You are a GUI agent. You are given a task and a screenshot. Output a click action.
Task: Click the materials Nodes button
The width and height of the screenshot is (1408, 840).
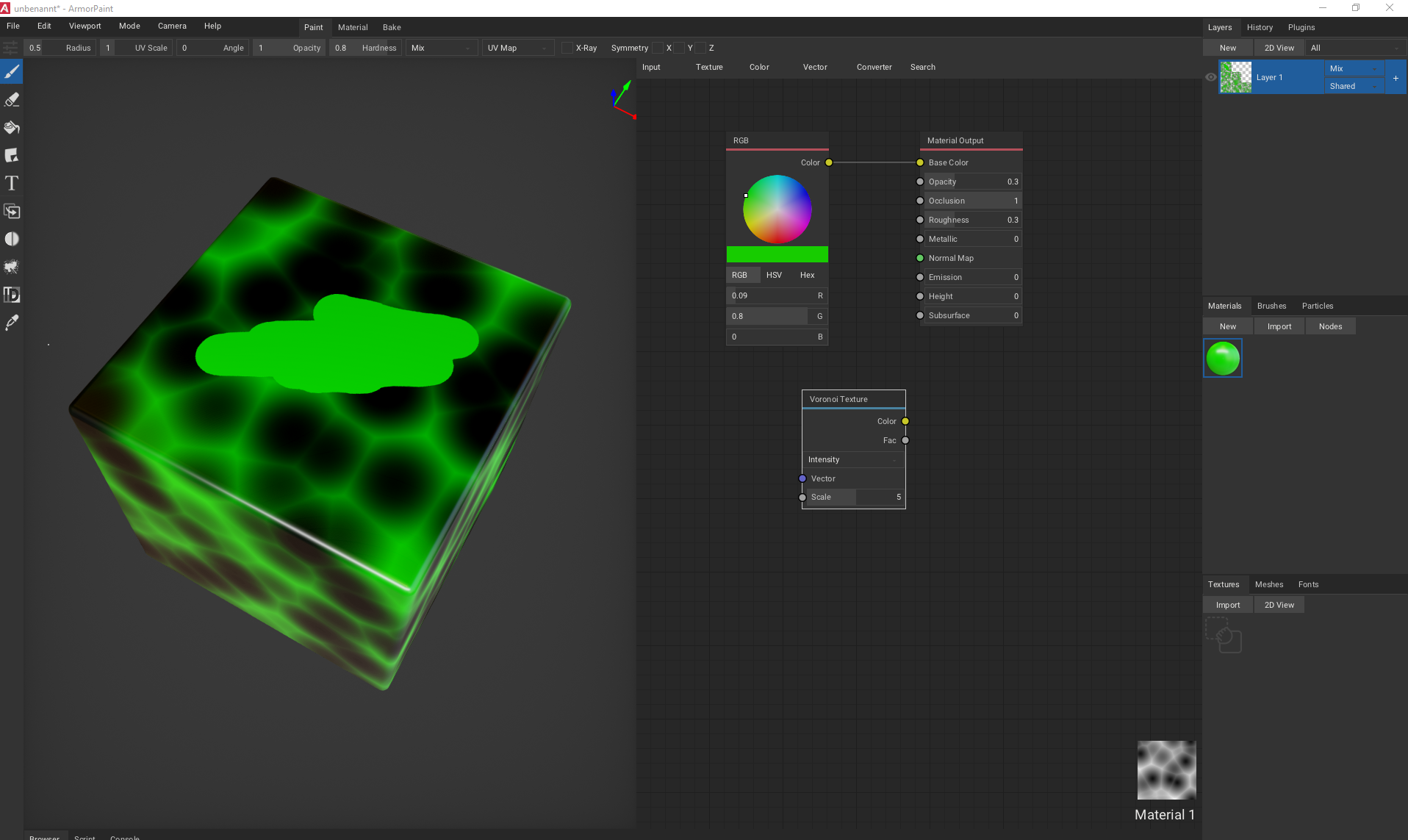tap(1330, 327)
